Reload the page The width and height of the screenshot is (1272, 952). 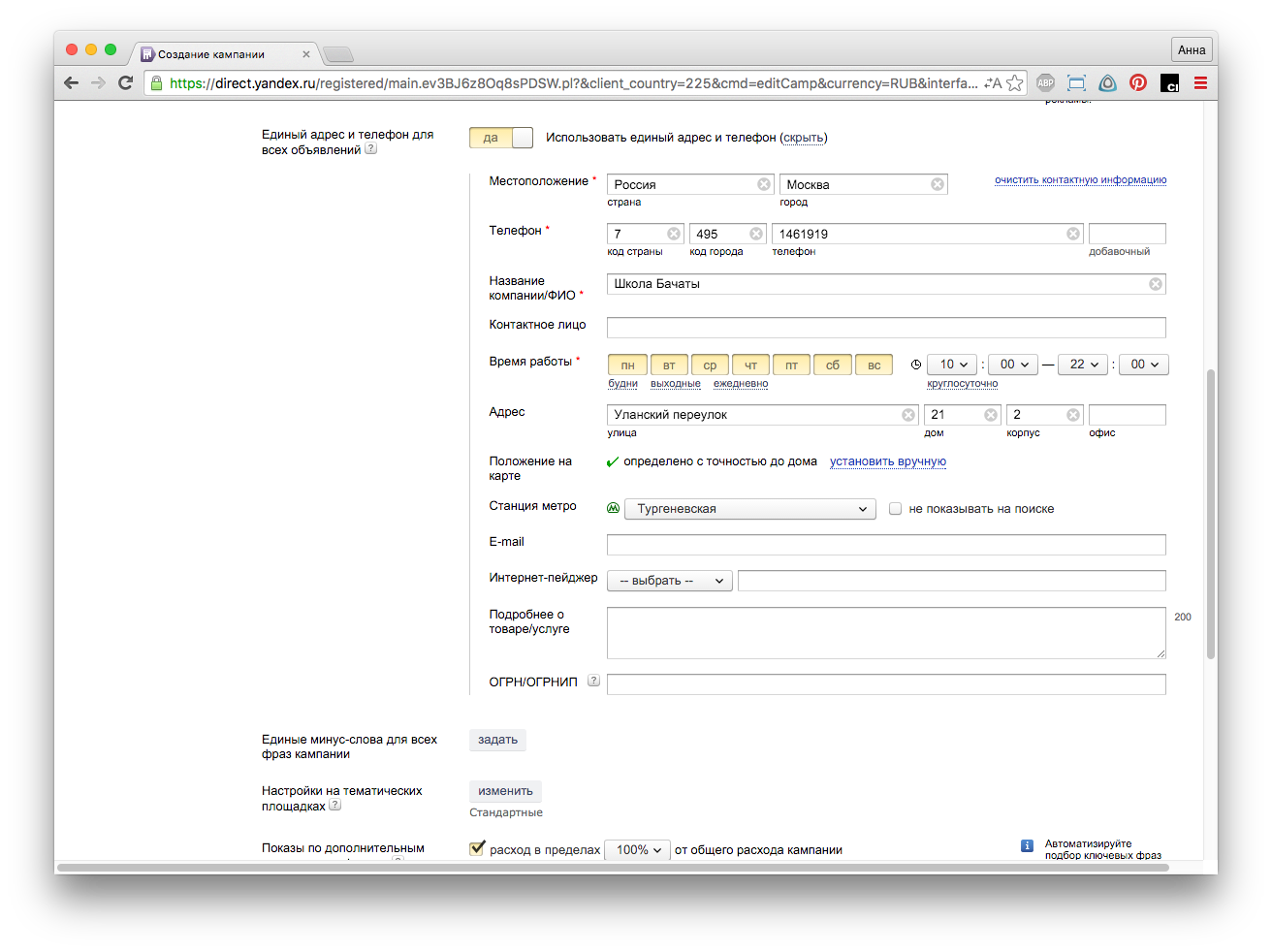(x=125, y=83)
